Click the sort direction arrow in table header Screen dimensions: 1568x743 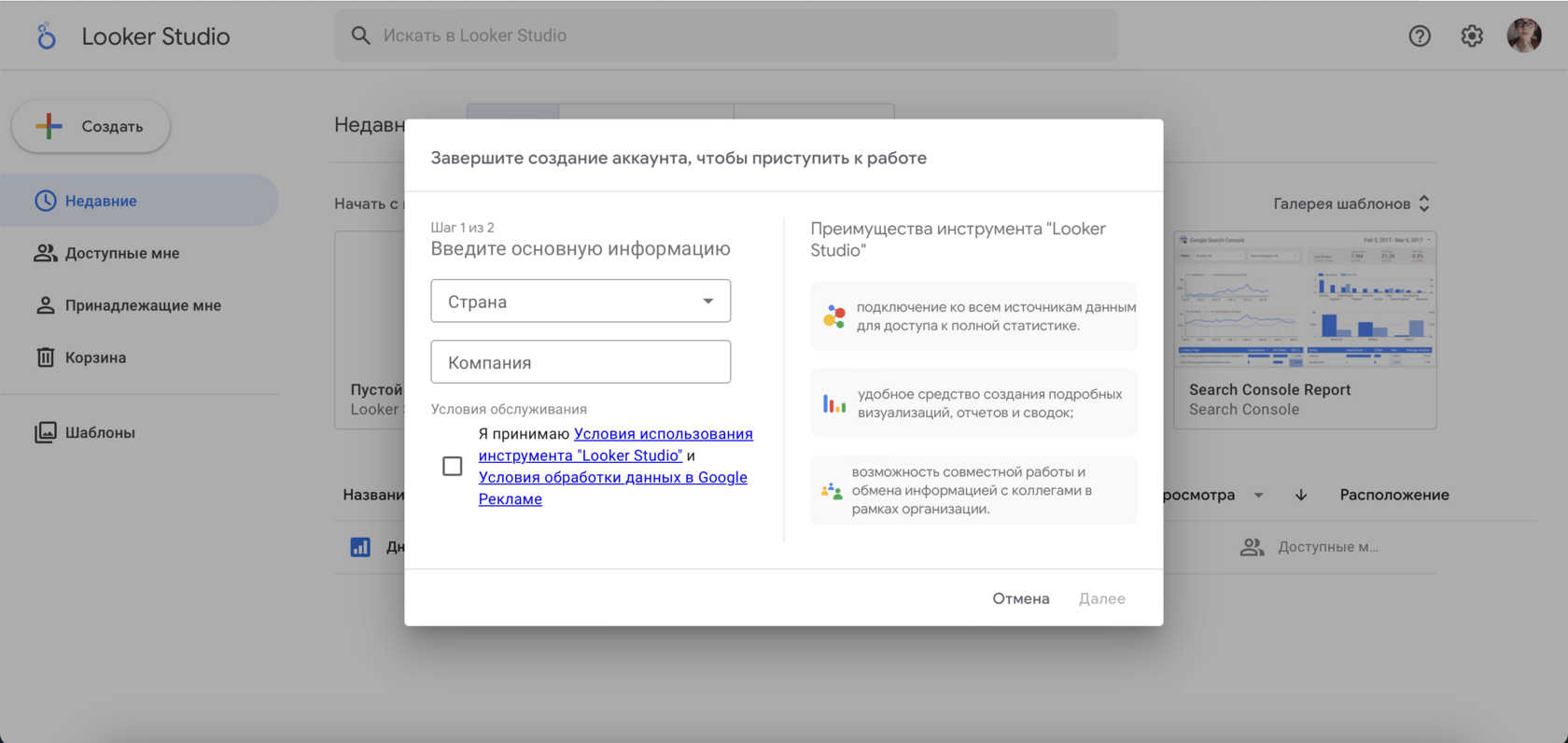pyautogui.click(x=1301, y=495)
